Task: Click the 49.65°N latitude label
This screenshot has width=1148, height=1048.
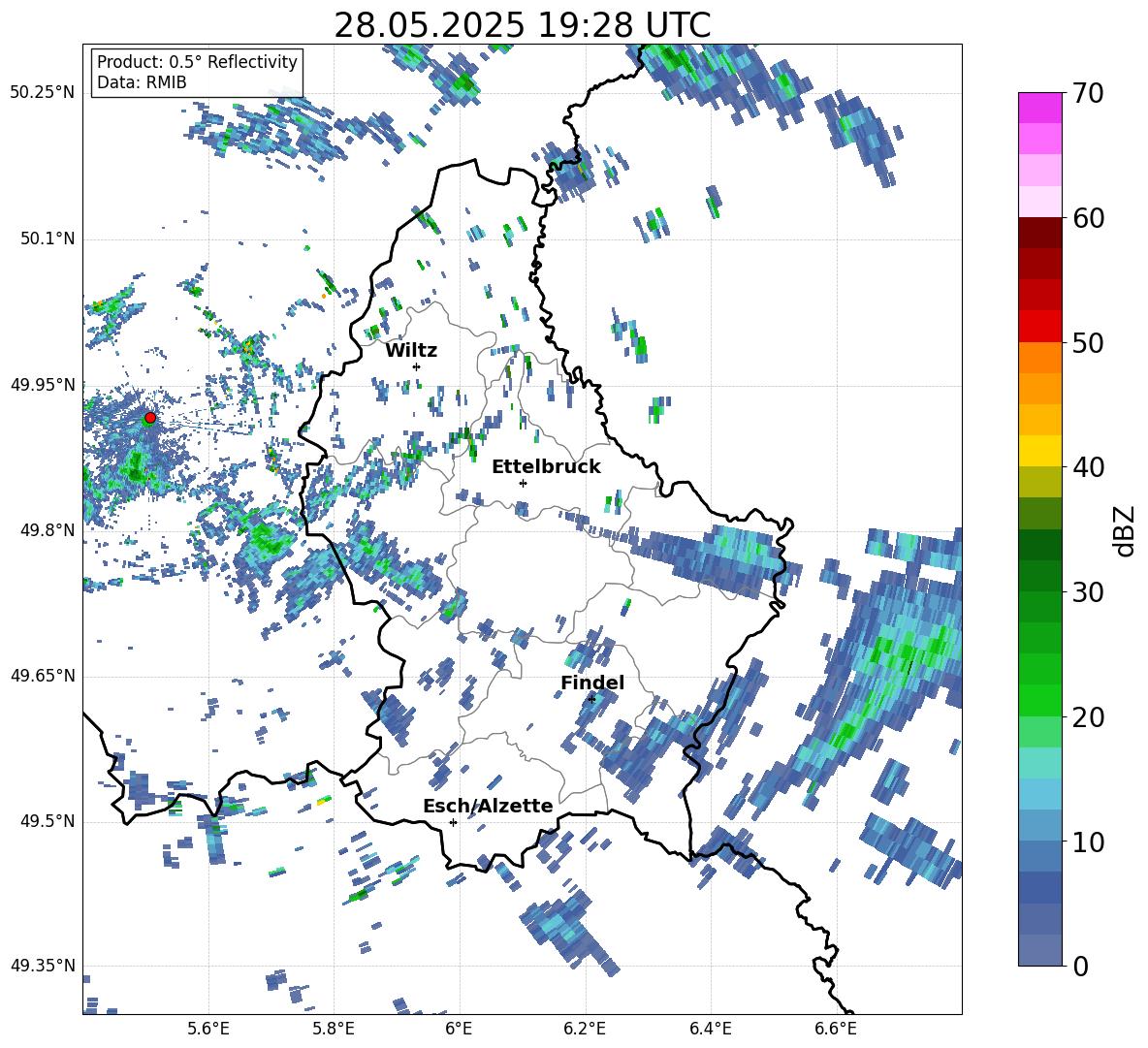Action: click(43, 675)
